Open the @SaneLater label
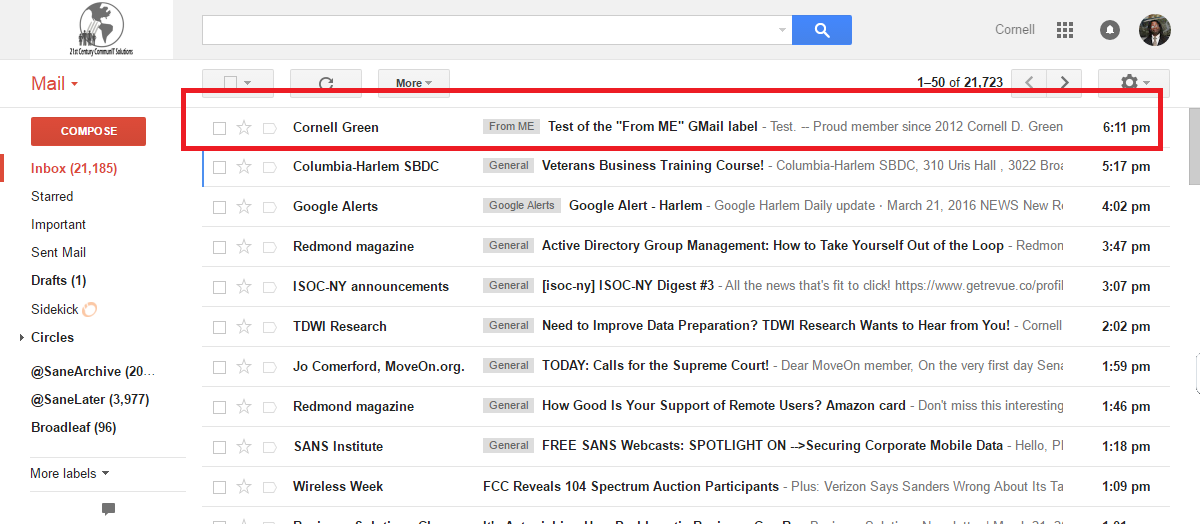Viewport: 1200px width, 524px height. click(x=90, y=399)
